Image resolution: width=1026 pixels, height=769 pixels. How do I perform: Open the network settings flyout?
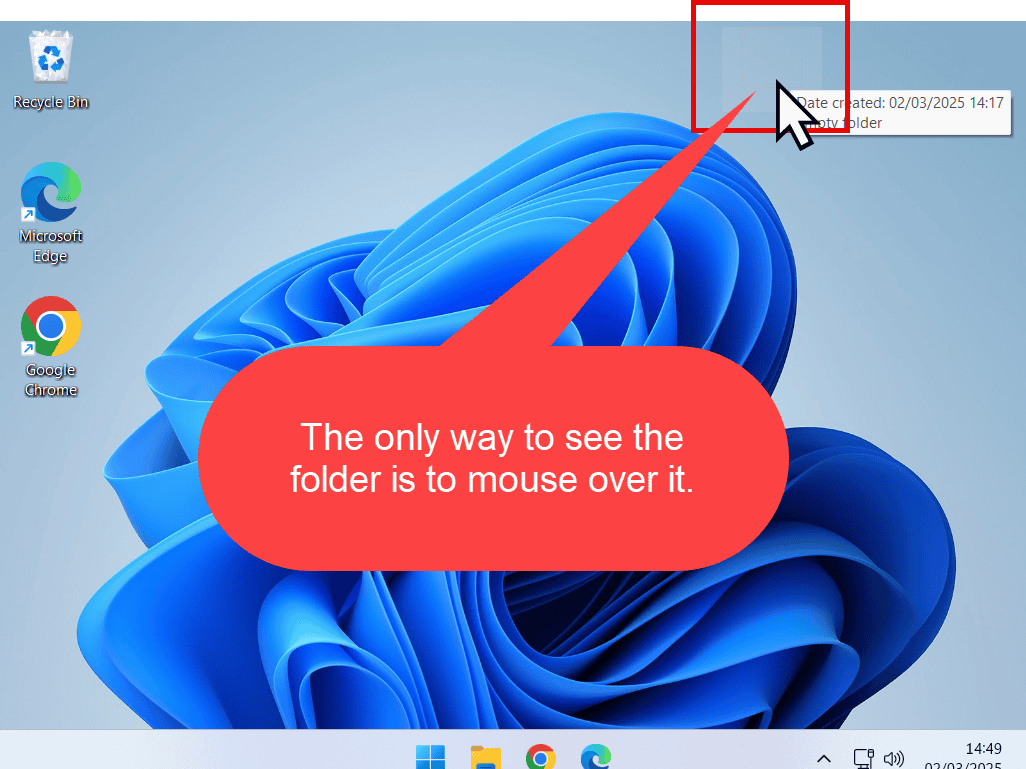pos(861,757)
